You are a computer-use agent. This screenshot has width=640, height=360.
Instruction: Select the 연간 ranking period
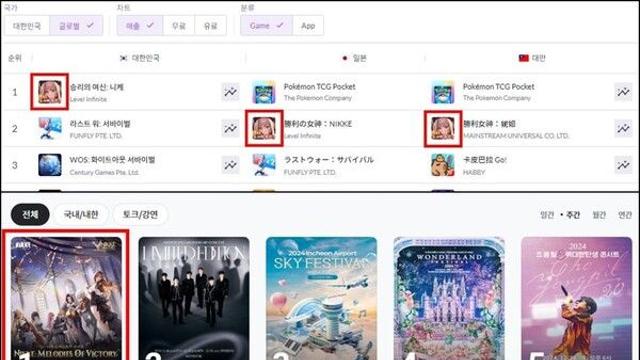tap(624, 215)
